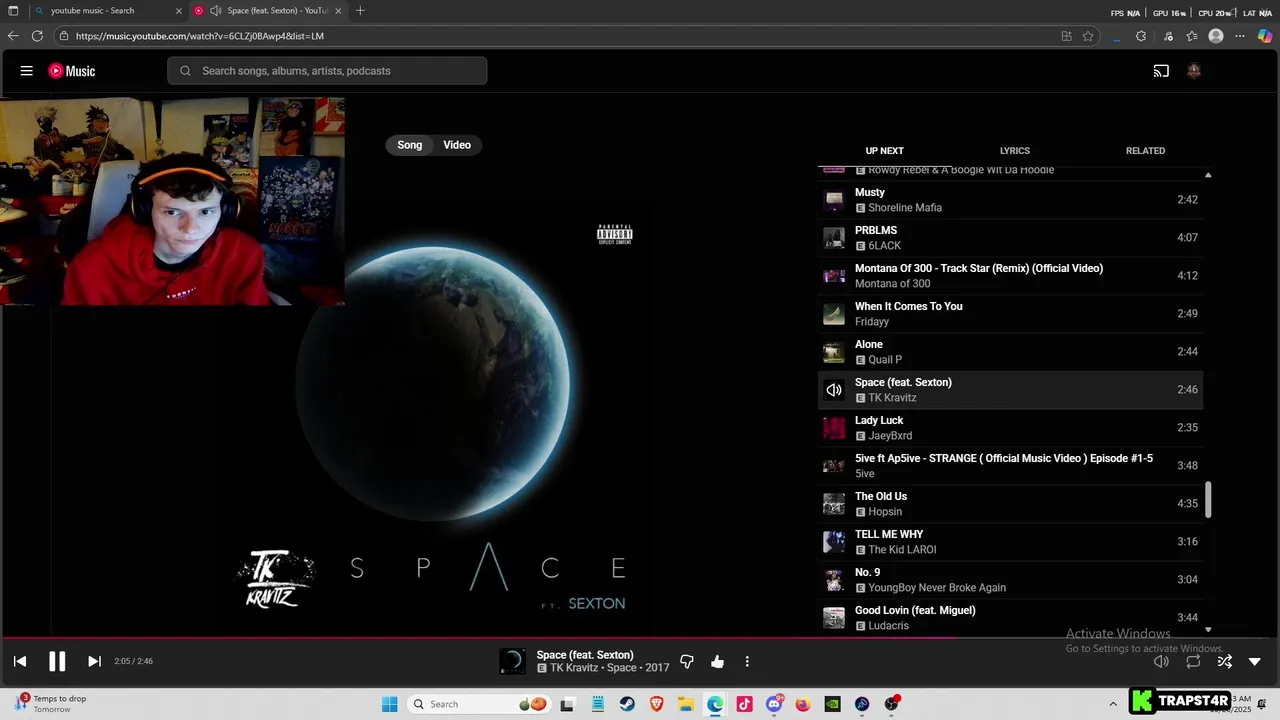The width and height of the screenshot is (1280, 720).
Task: Click the song progress bar
Action: (x=640, y=637)
